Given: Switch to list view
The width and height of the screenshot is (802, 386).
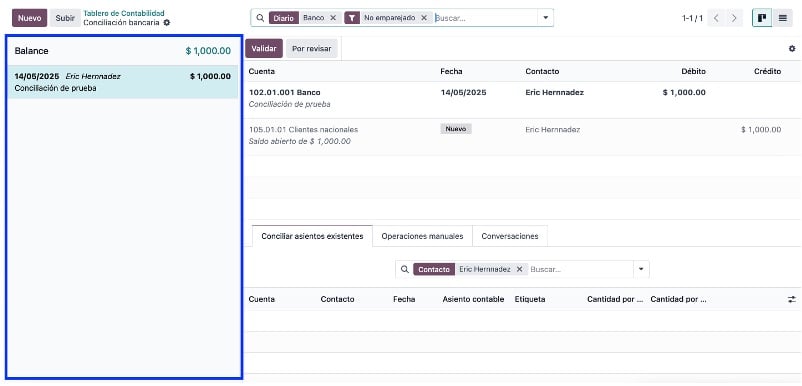Looking at the screenshot, I should click(783, 18).
